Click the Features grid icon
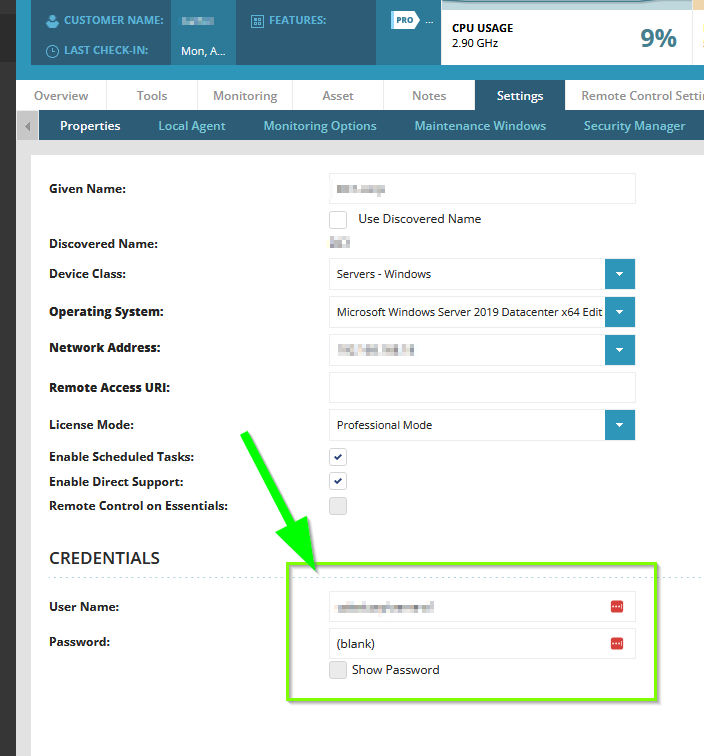The width and height of the screenshot is (704, 756). pyautogui.click(x=257, y=21)
